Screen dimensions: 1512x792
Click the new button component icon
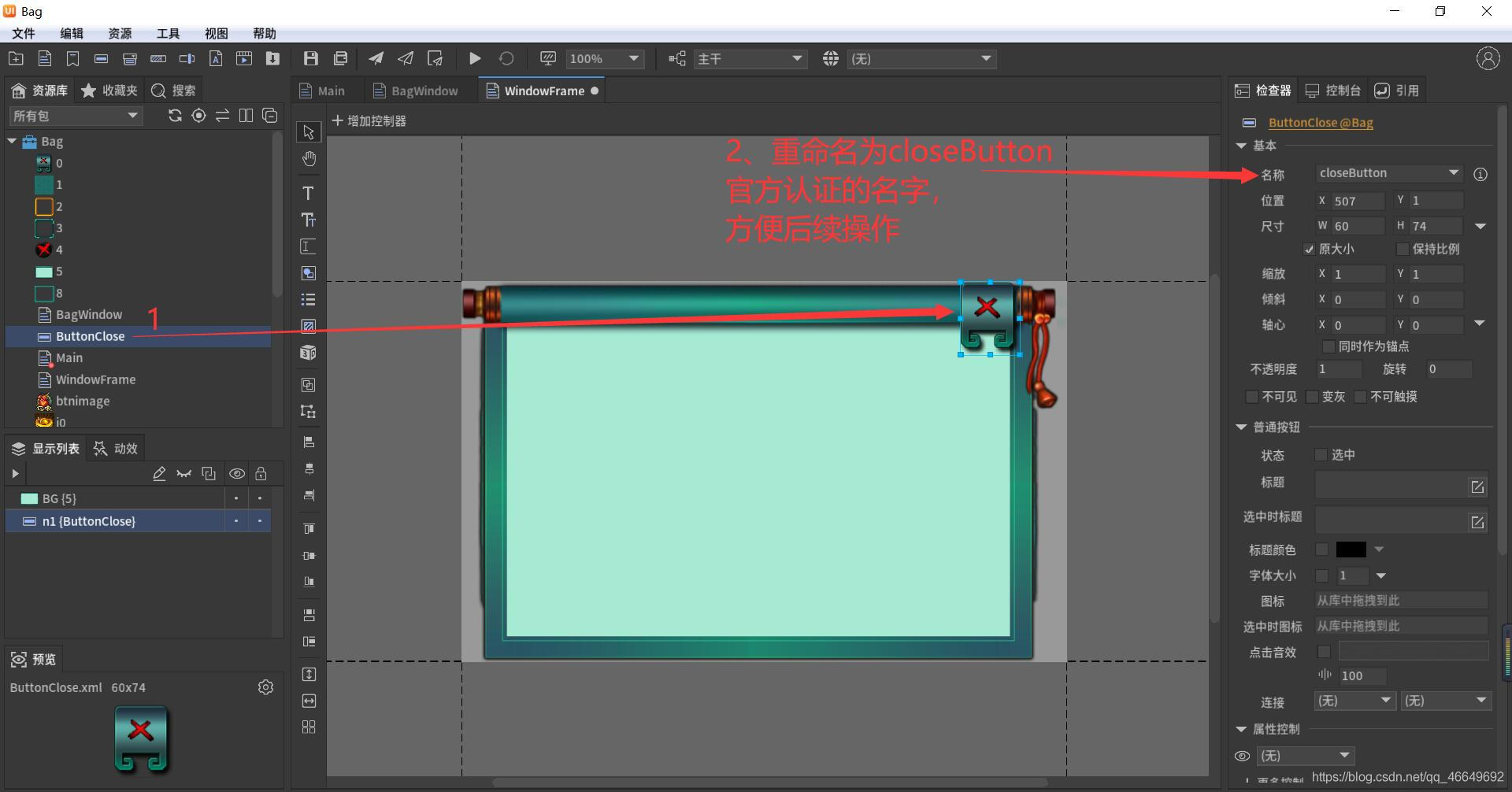[101, 58]
